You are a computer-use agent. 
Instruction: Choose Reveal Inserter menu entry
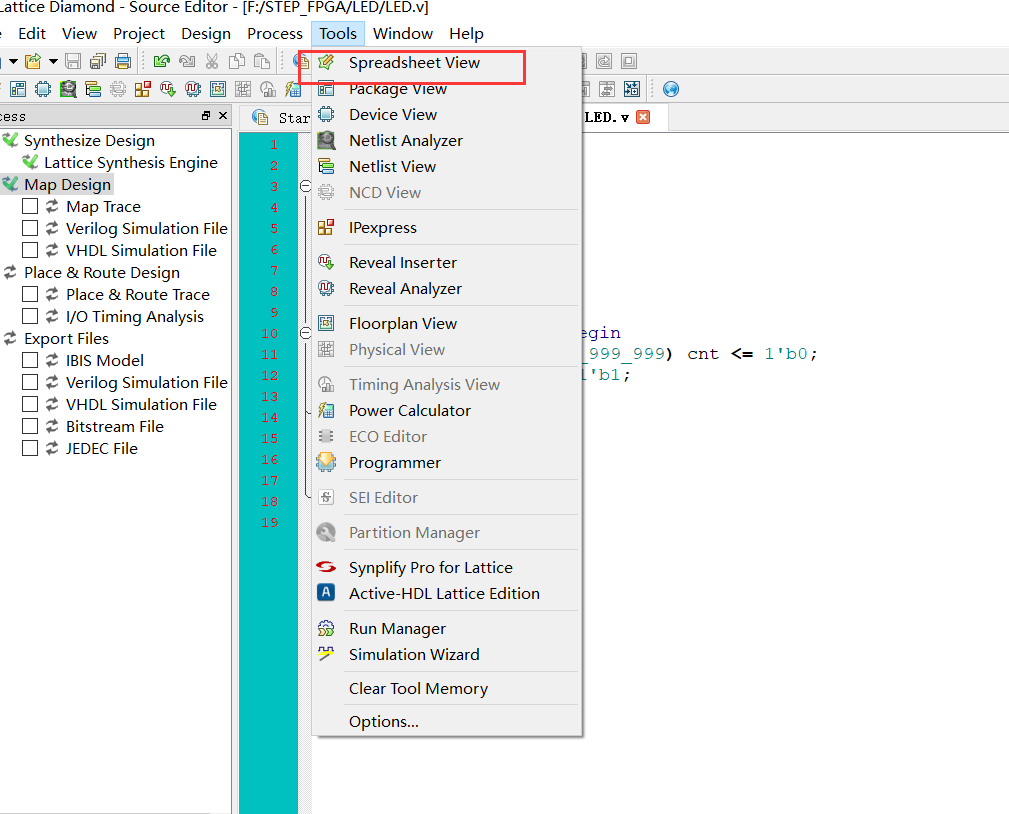tap(447, 263)
